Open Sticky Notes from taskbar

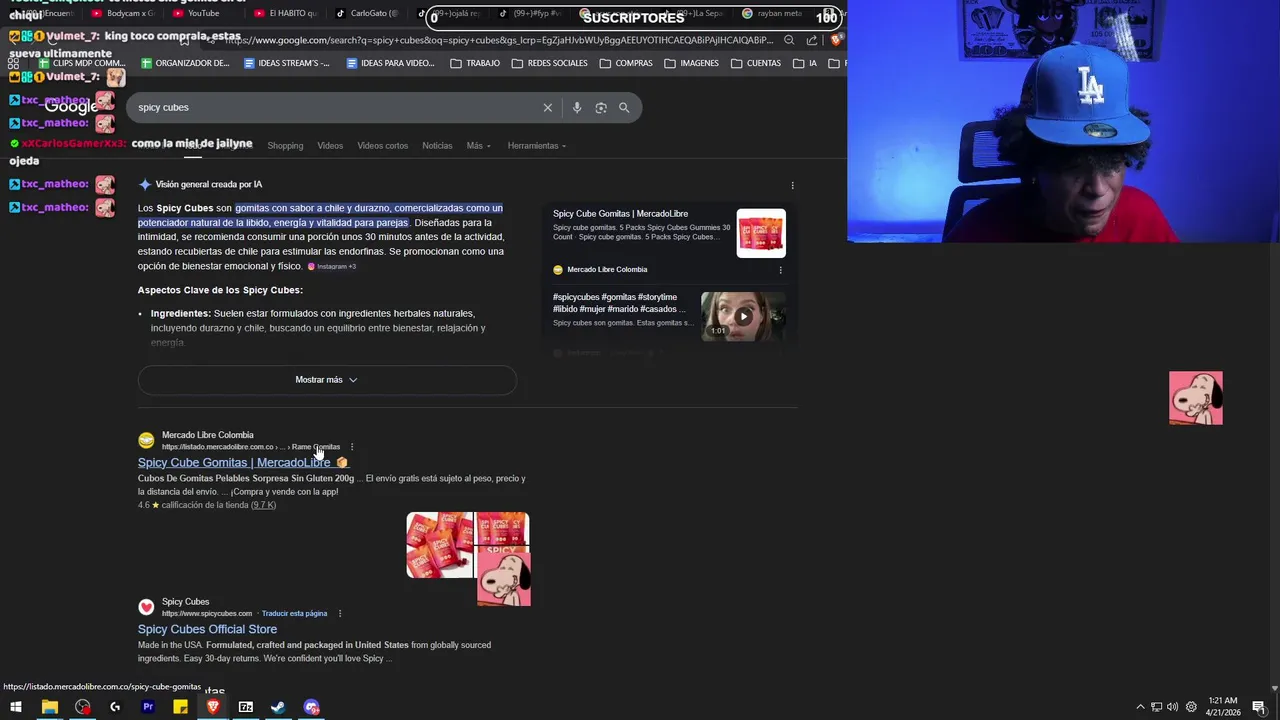(180, 707)
